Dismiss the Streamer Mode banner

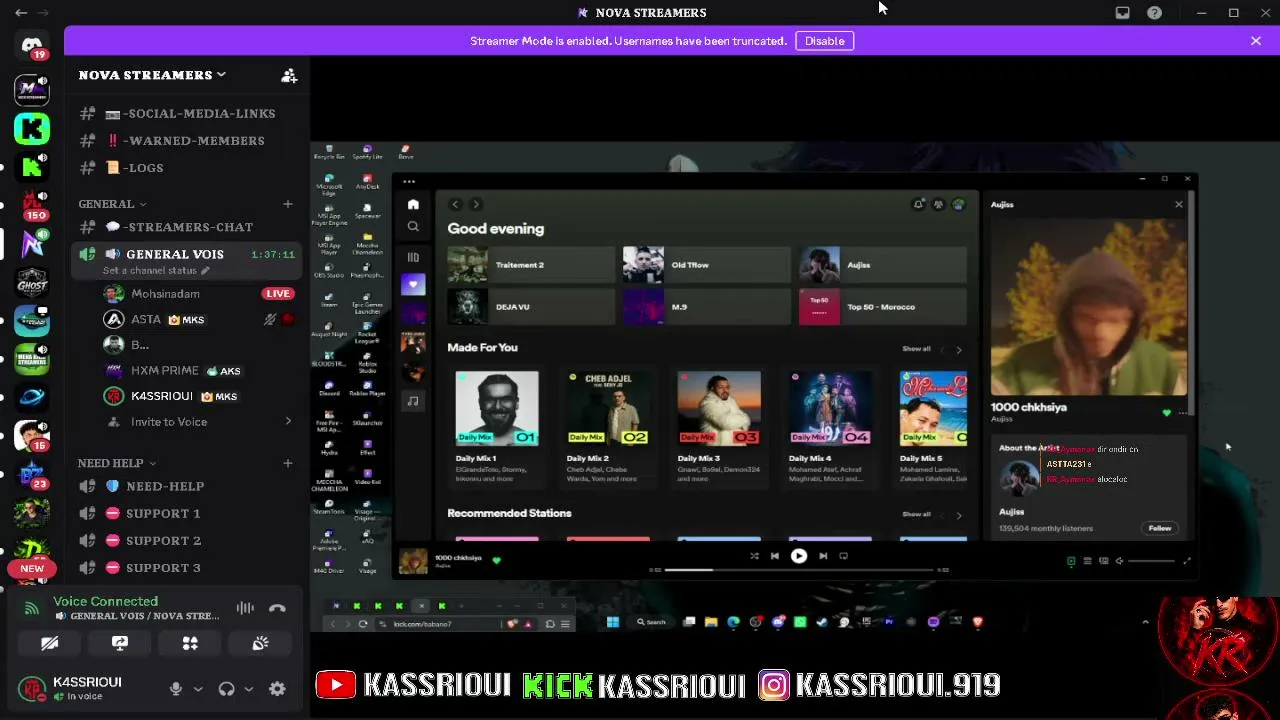click(x=1256, y=41)
